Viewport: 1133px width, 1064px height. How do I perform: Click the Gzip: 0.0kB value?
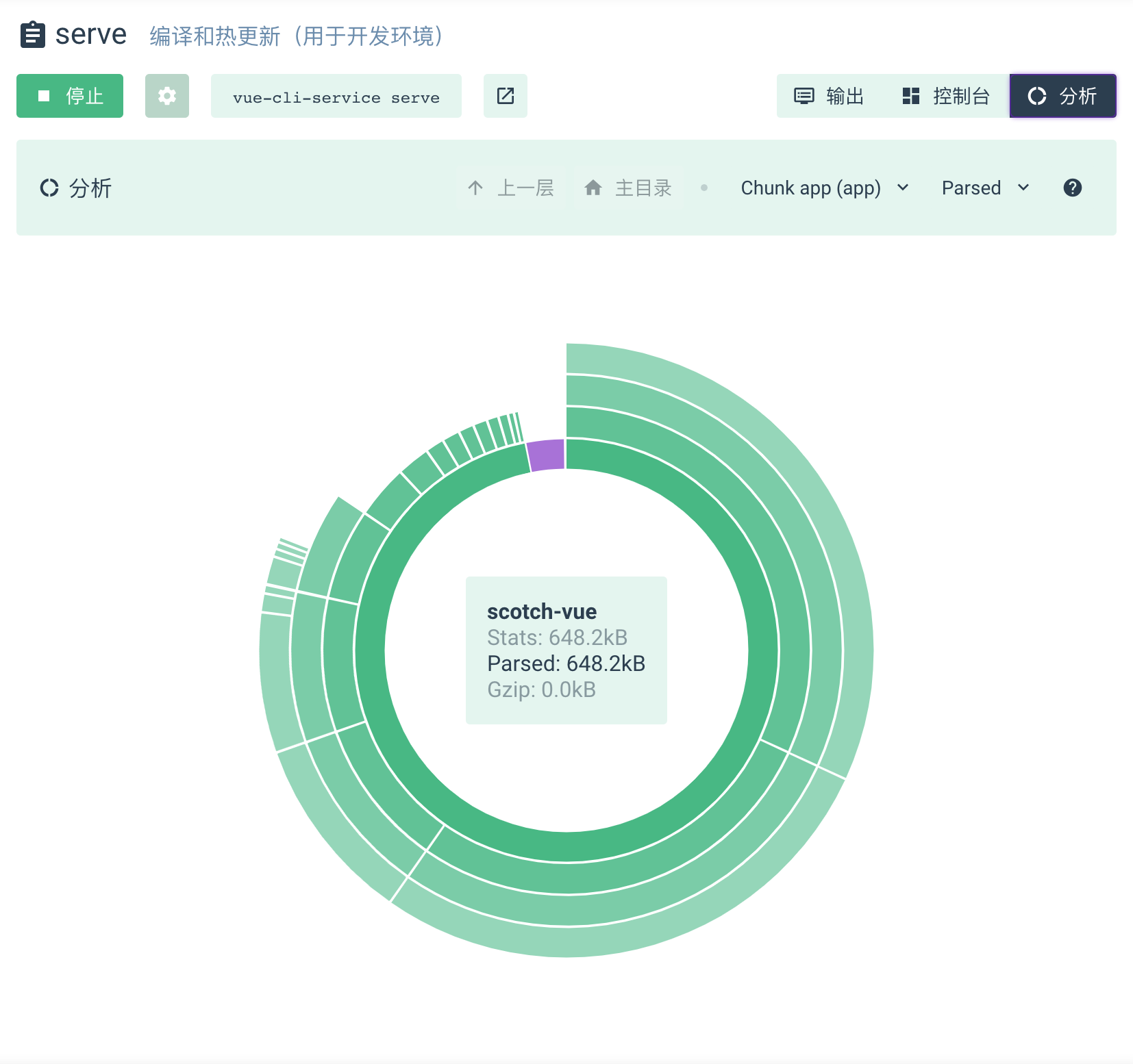pos(541,689)
